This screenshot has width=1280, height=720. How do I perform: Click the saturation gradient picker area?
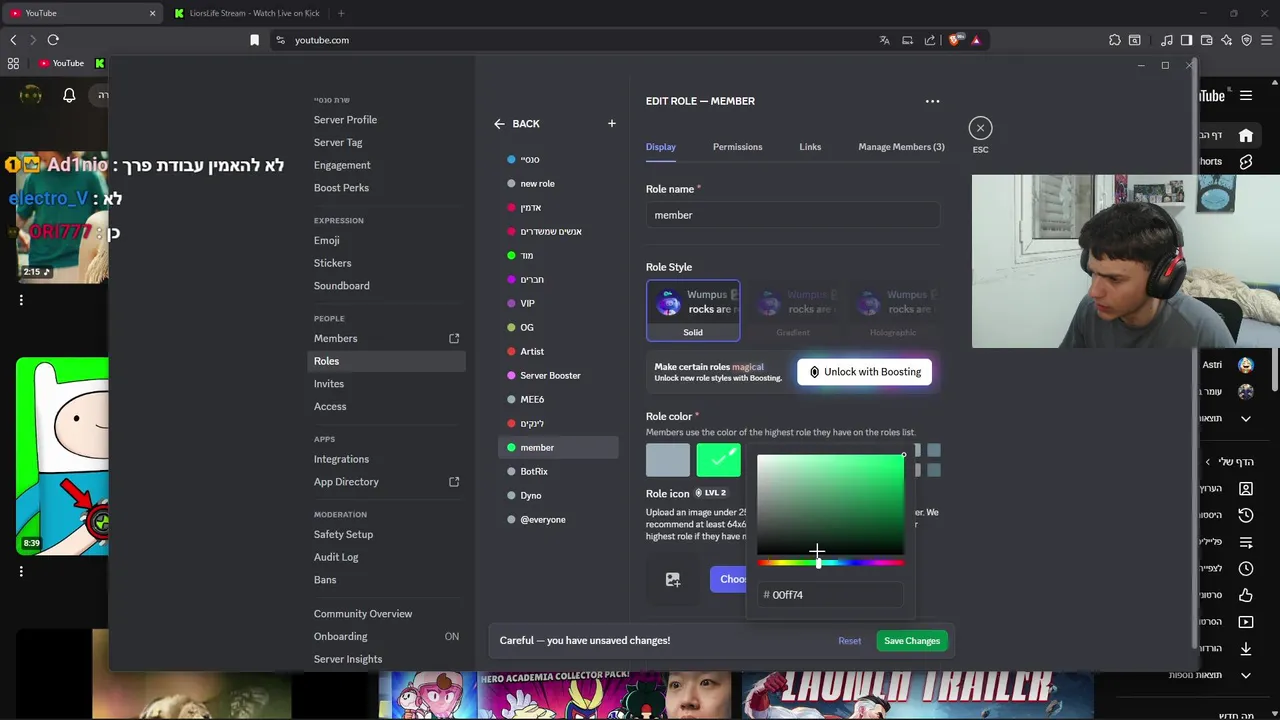(x=830, y=504)
